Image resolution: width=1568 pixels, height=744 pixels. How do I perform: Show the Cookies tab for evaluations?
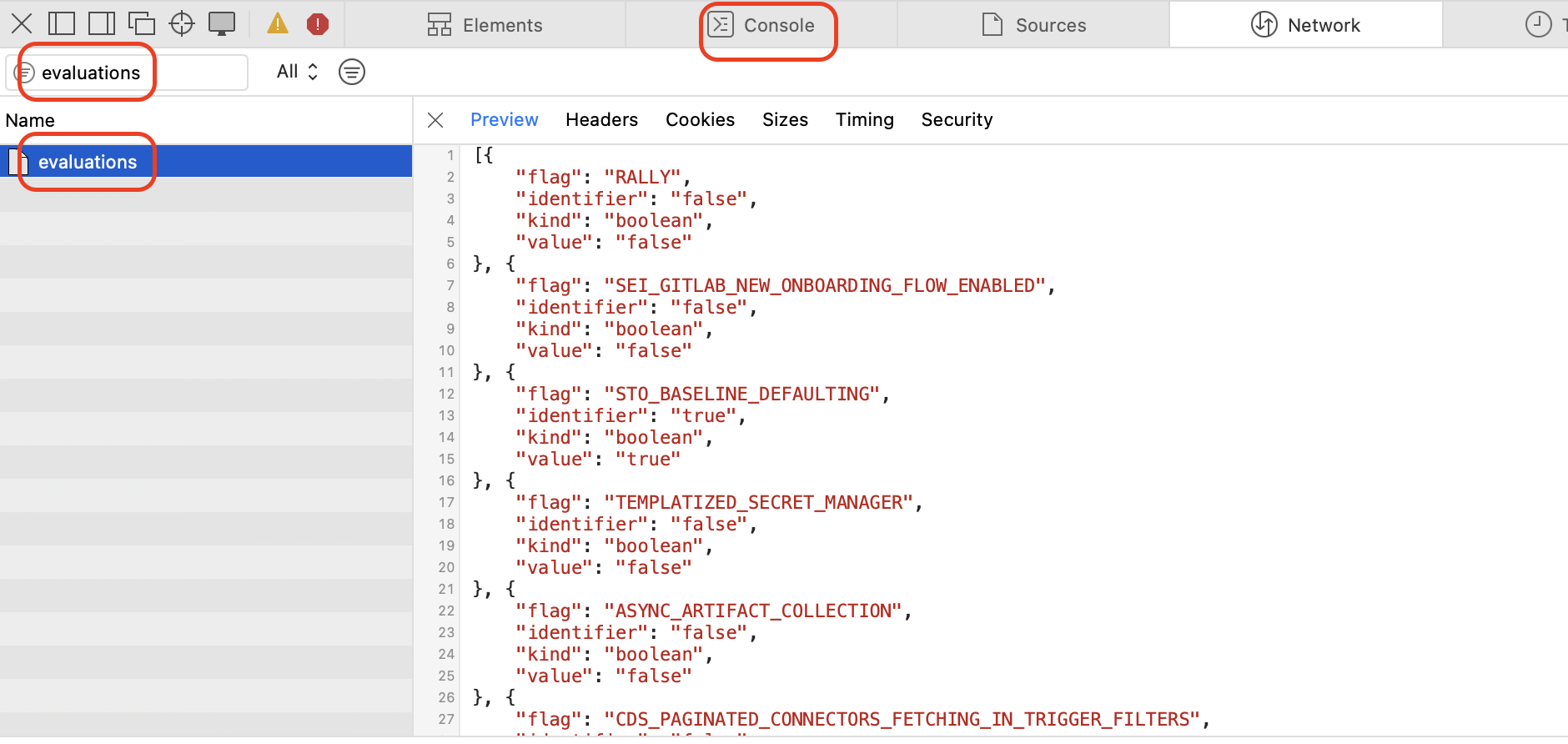[700, 120]
